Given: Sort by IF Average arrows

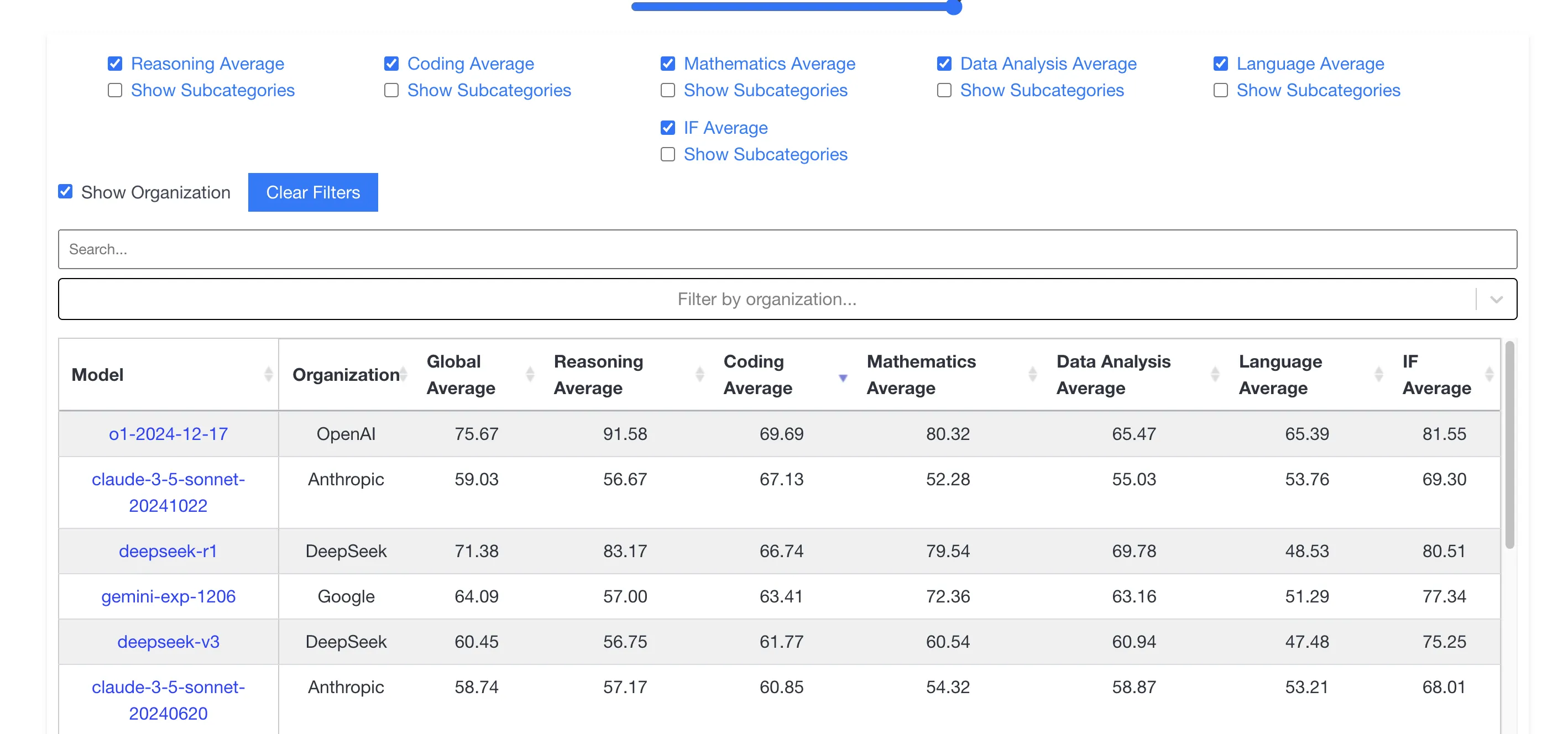Looking at the screenshot, I should click(1489, 374).
